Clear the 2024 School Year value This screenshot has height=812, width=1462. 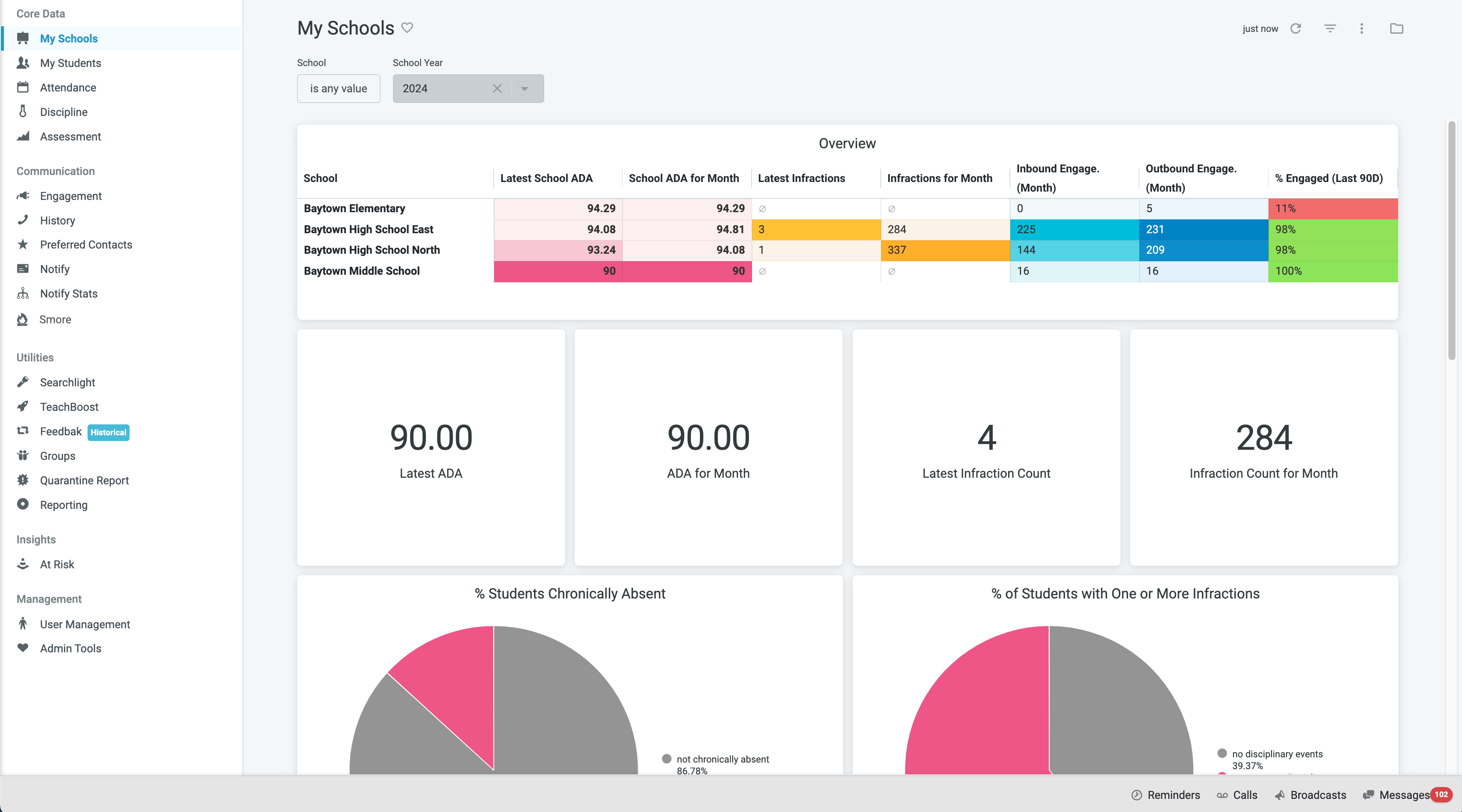[497, 88]
